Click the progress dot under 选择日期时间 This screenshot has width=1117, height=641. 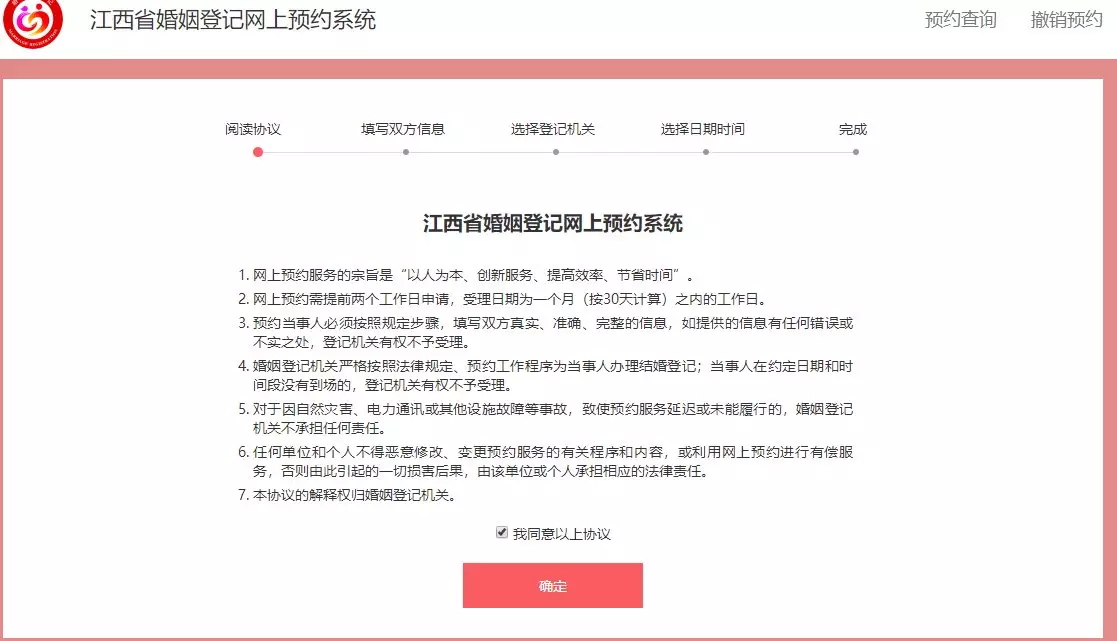tap(706, 152)
